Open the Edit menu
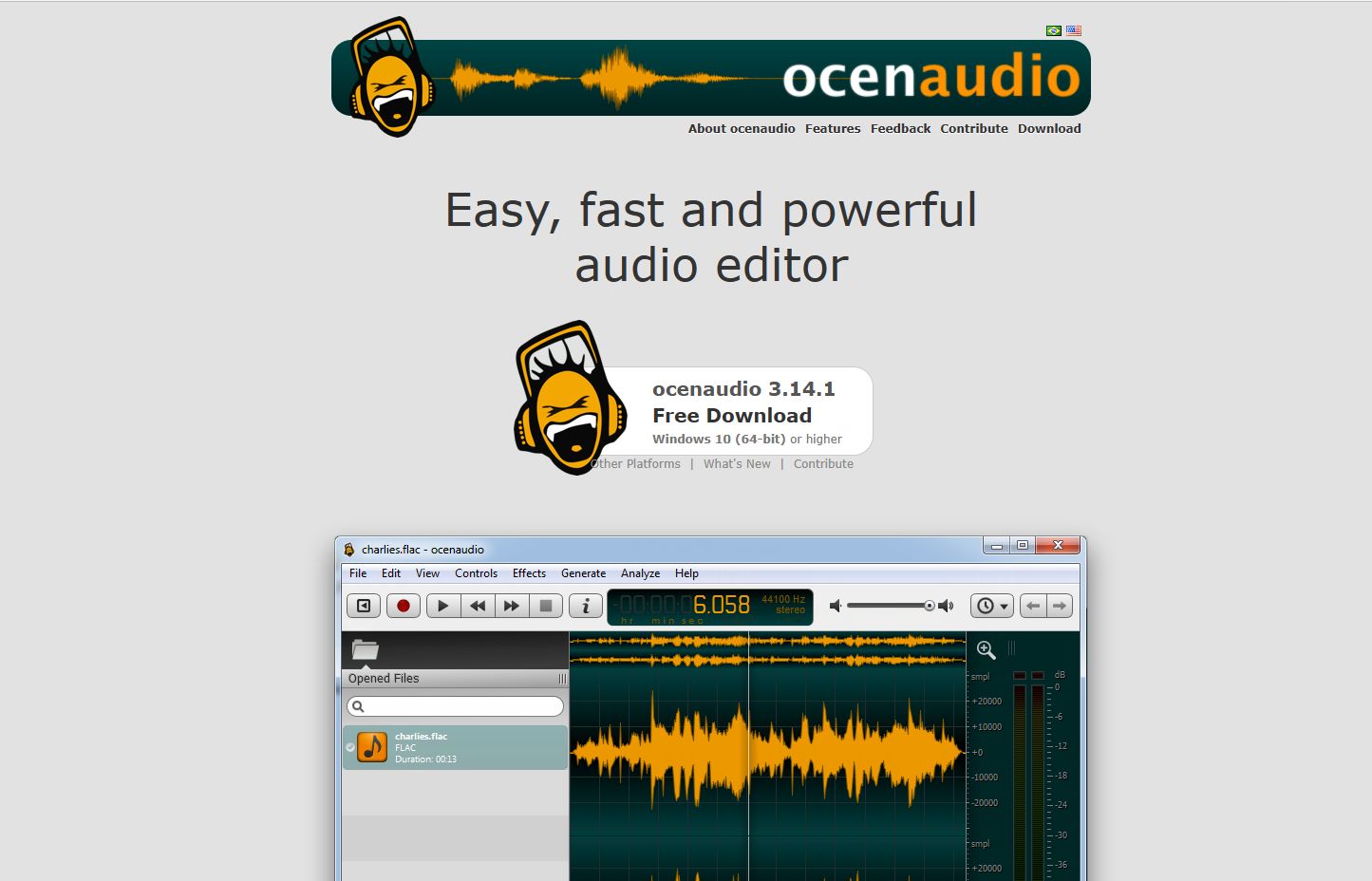This screenshot has width=1372, height=881. (x=391, y=573)
